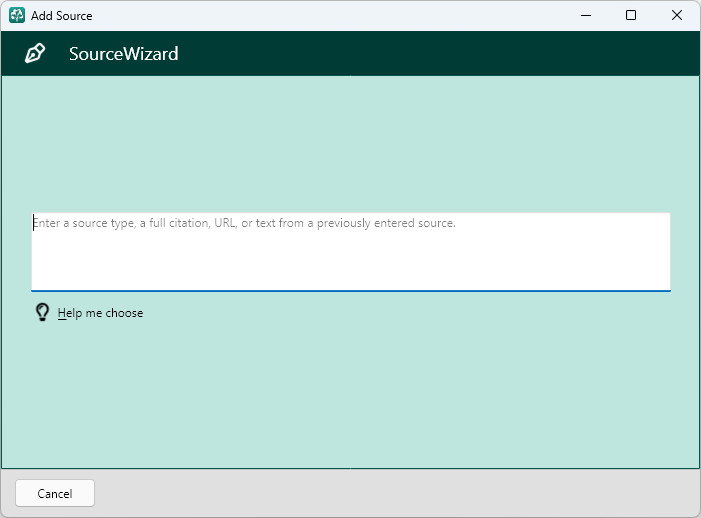701x518 pixels.
Task: Cancel the Add Source dialog
Action: 55,493
